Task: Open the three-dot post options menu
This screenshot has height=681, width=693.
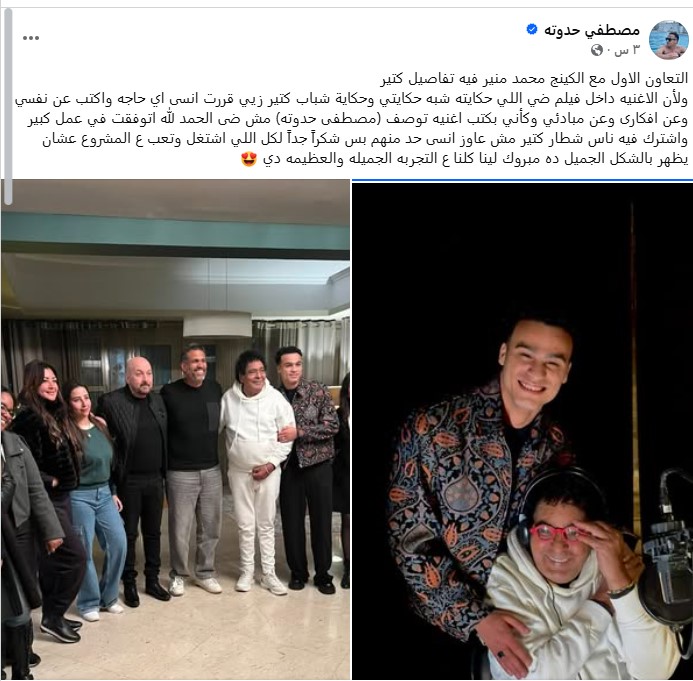Action: click(31, 38)
